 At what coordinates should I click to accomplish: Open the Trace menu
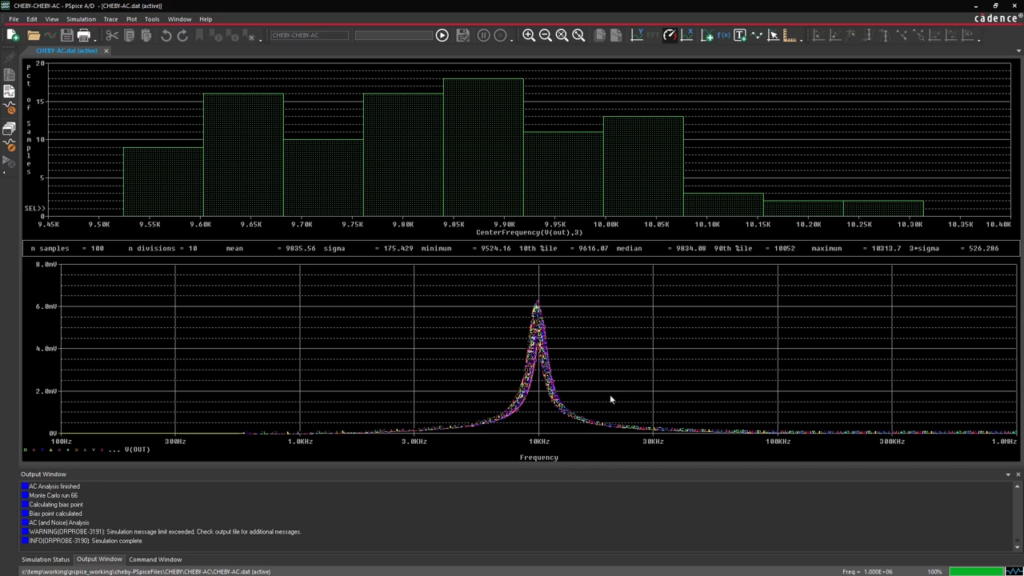110,19
